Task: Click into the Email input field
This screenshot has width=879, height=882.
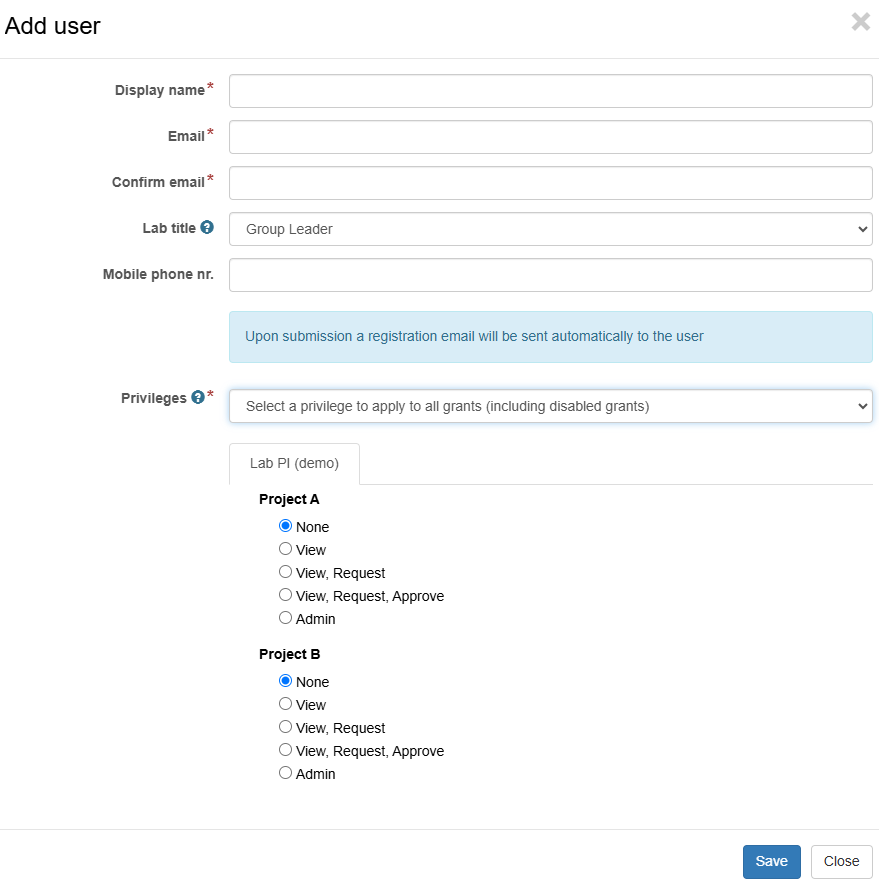Action: tap(551, 137)
